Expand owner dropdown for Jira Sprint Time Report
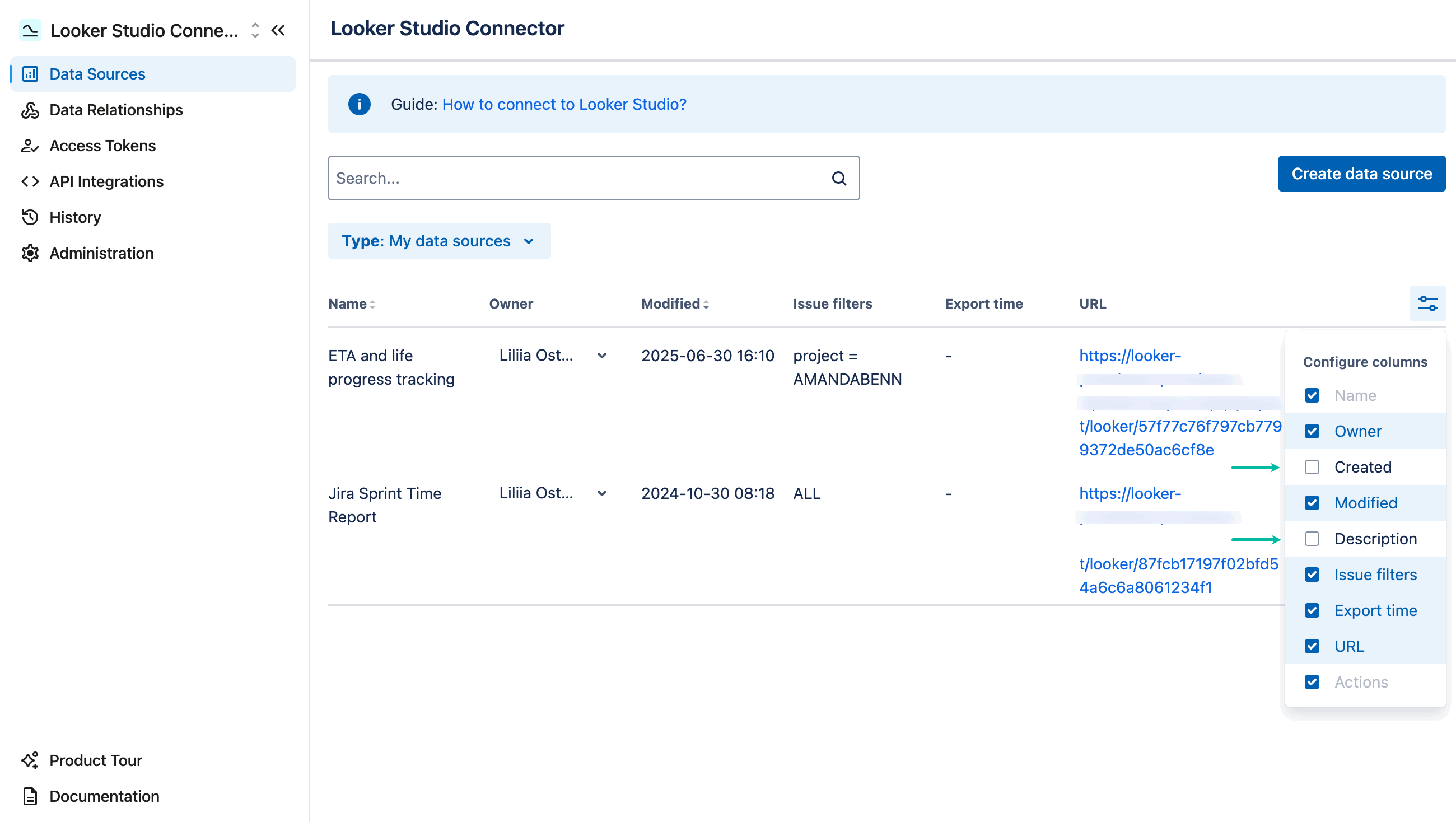1456x822 pixels. pyautogui.click(x=602, y=493)
